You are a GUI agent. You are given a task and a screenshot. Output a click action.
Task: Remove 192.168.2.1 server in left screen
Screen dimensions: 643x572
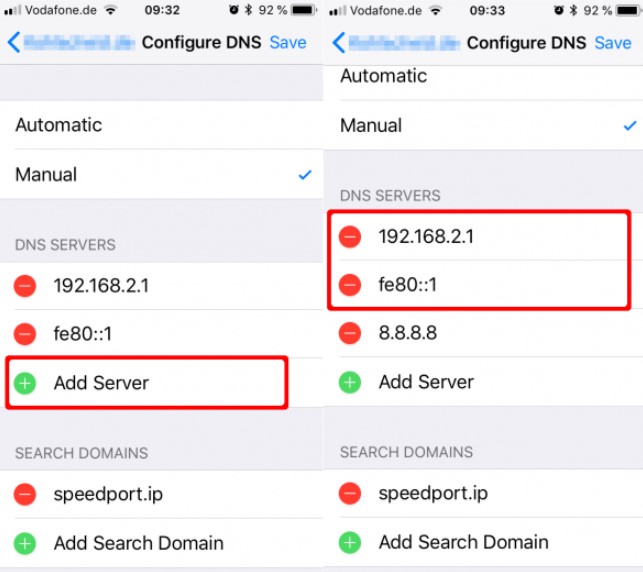(25, 285)
